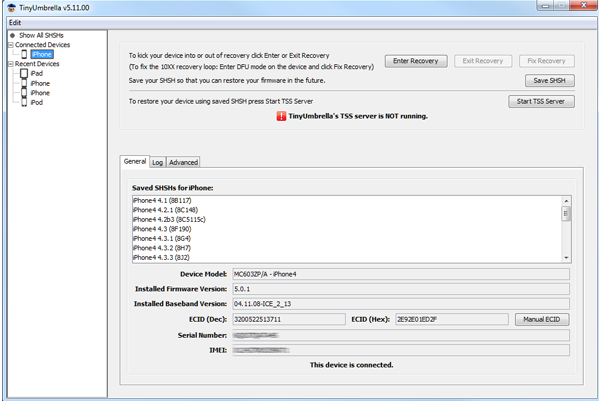Switch to the Log tab
Viewport: 599px width, 401px height.
click(x=158, y=162)
